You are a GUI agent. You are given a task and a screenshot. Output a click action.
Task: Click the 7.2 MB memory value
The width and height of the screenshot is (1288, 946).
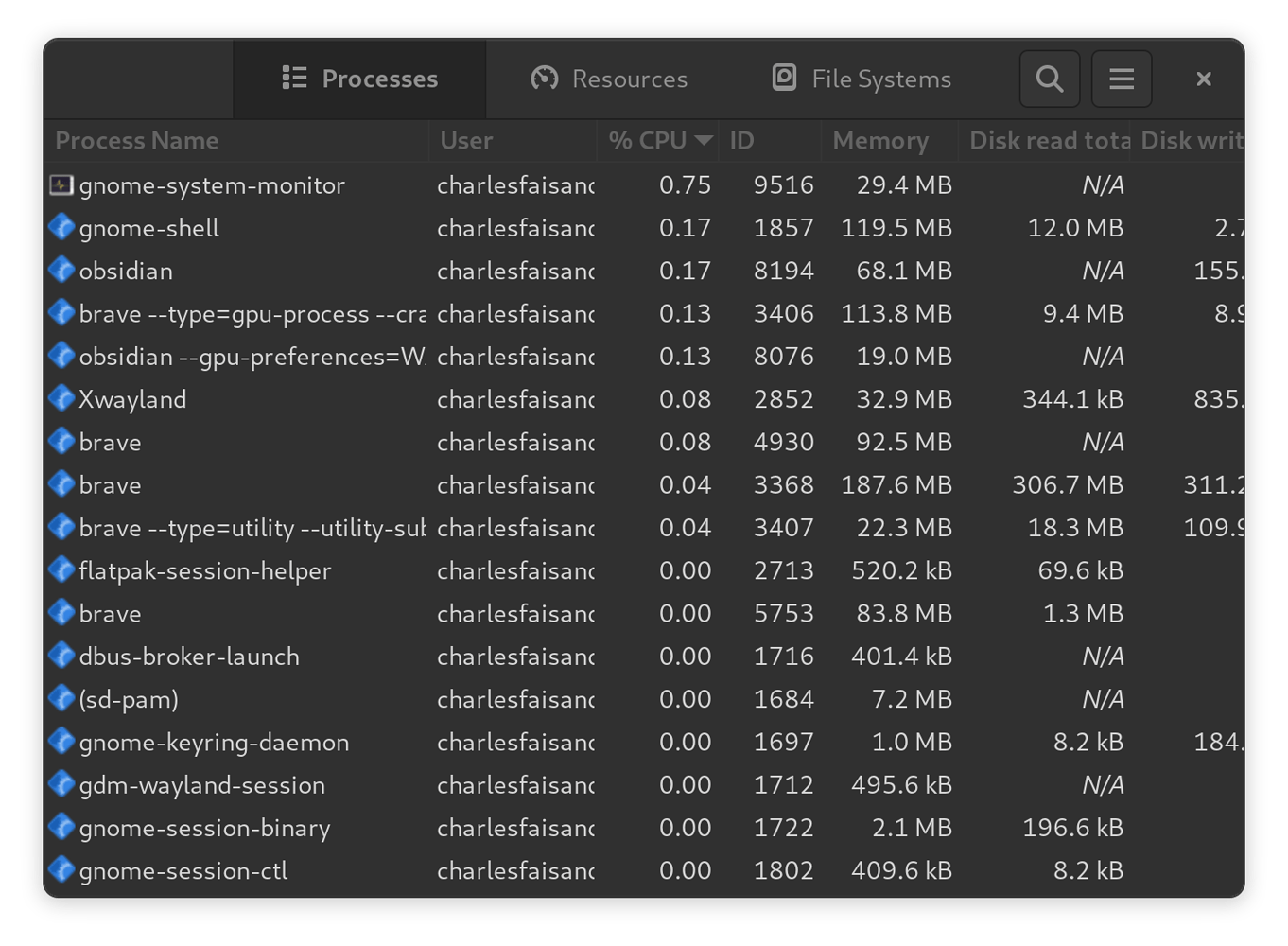pos(912,699)
